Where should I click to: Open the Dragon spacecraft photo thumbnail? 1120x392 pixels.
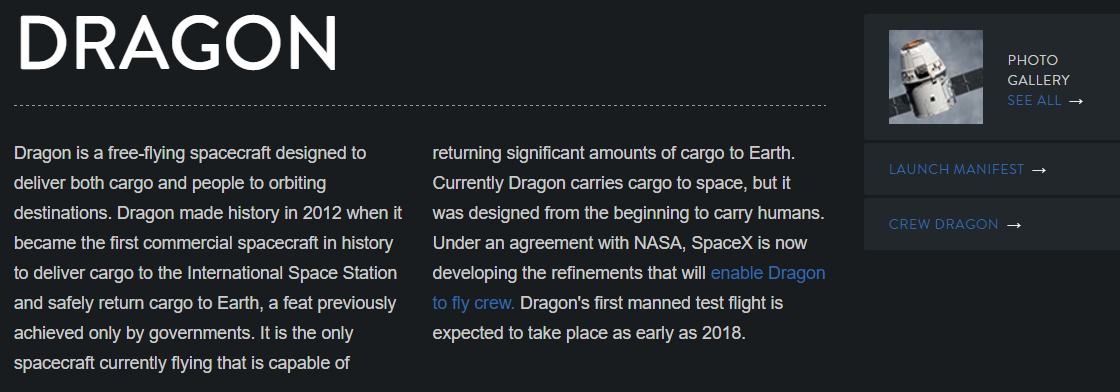click(936, 77)
